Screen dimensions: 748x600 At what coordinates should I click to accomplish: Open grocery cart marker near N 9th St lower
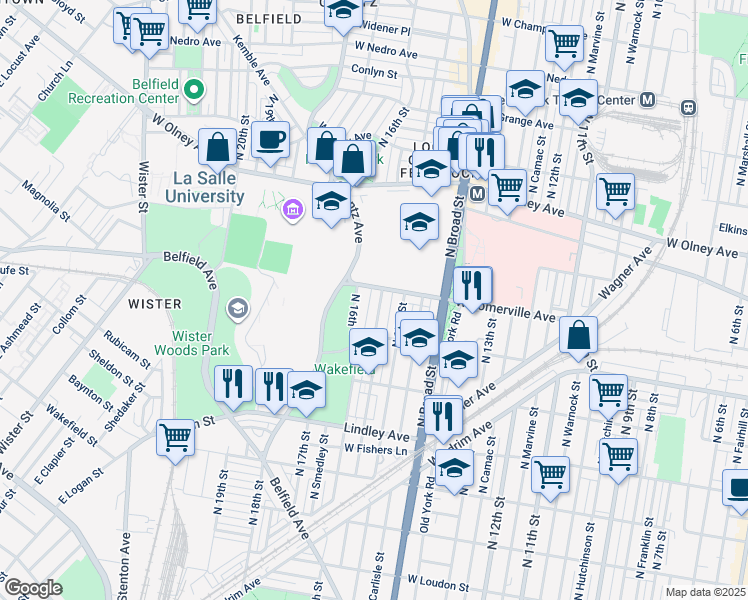pos(618,460)
